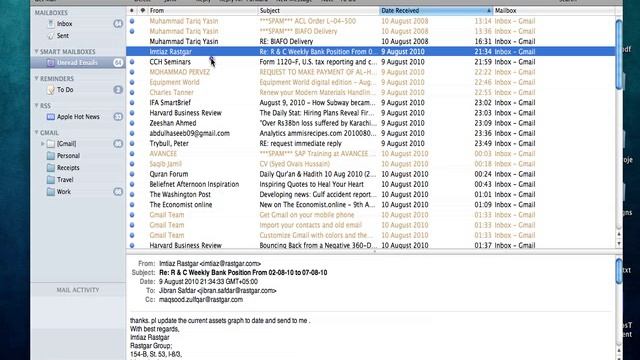Click the preview pane scrollbar thumb
This screenshot has width=640, height=360.
pos(619,271)
